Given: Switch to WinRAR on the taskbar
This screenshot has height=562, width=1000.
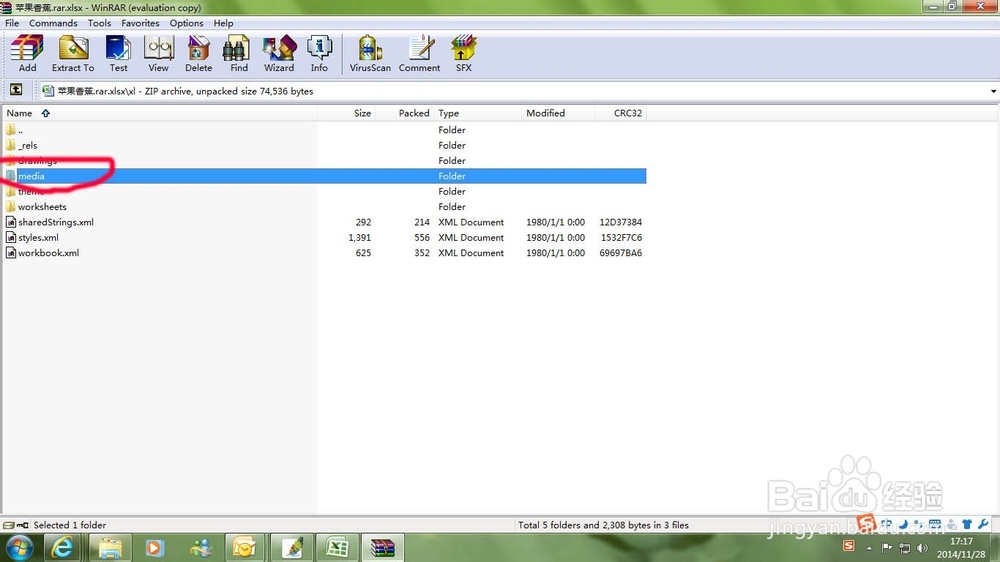Looking at the screenshot, I should click(383, 547).
